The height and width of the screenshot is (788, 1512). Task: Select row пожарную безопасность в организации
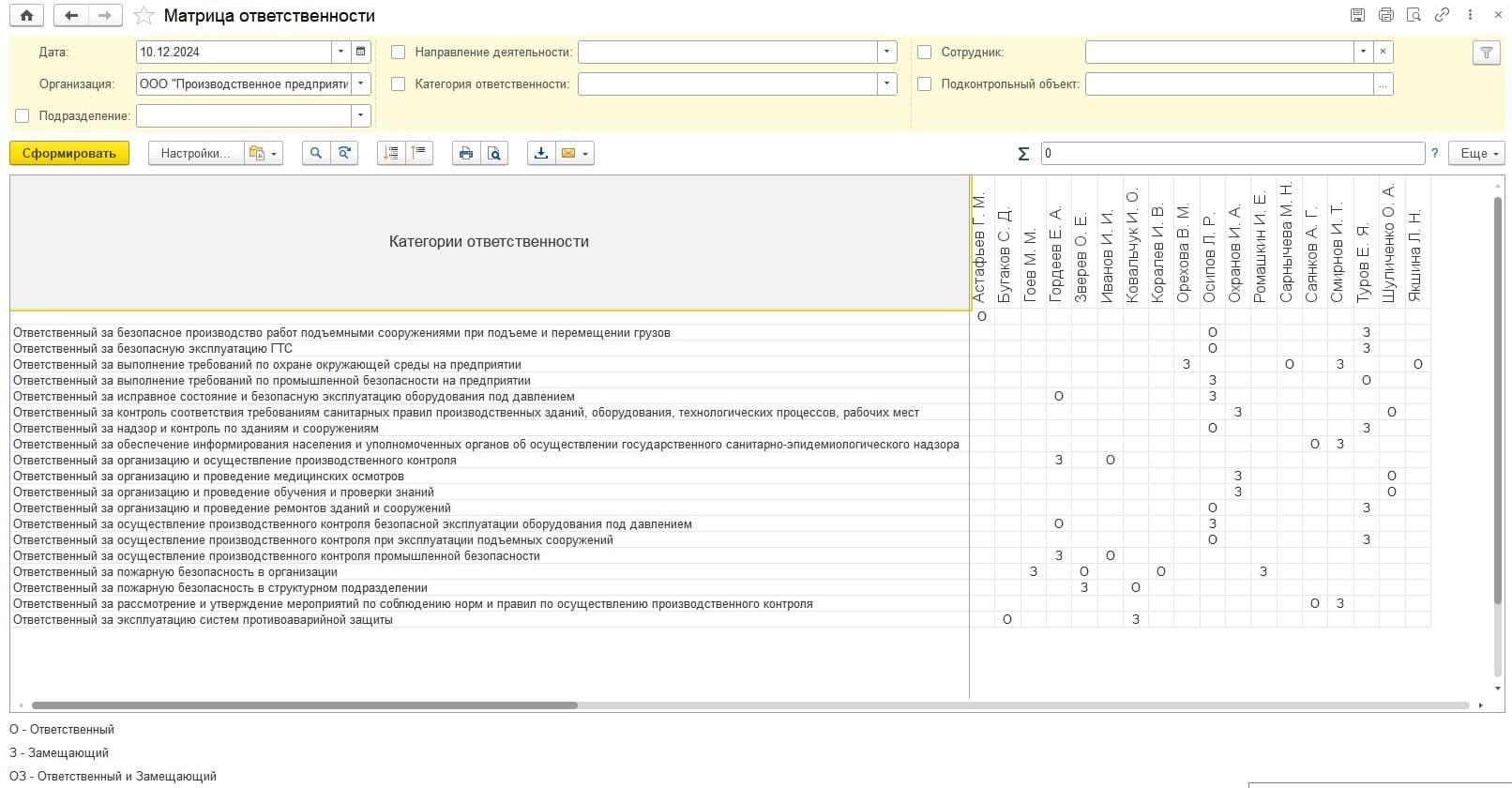pos(489,571)
